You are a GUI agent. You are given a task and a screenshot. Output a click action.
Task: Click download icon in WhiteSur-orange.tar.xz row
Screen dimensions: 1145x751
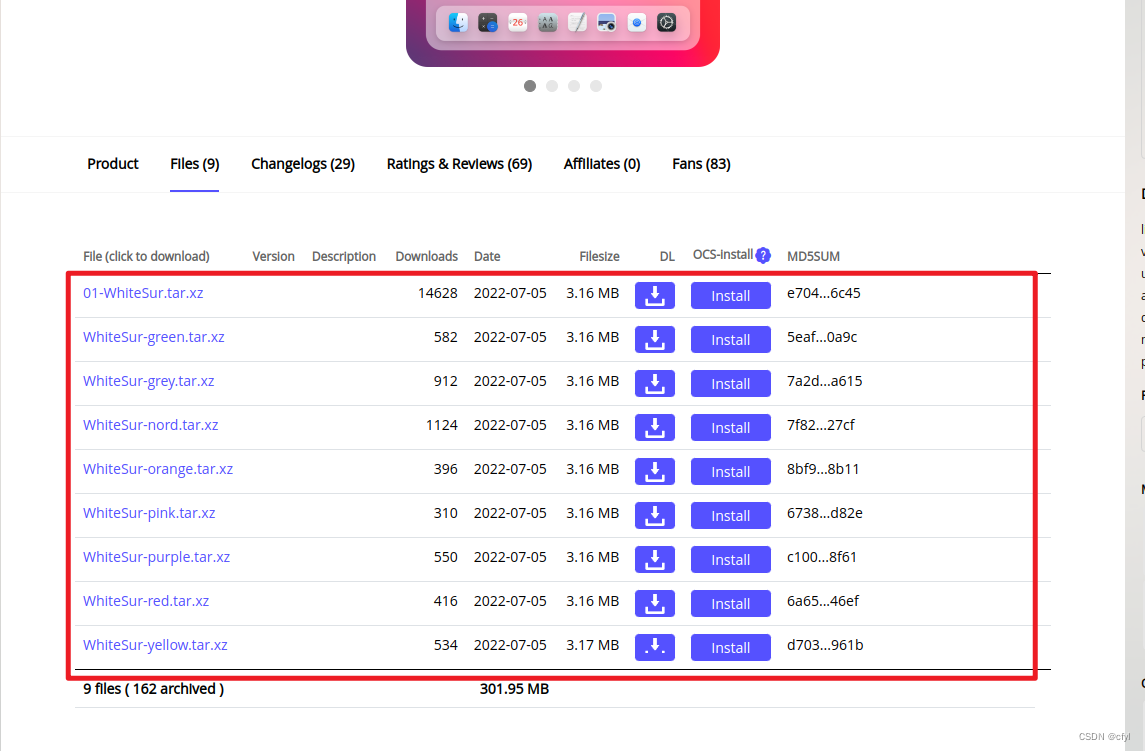tap(654, 472)
